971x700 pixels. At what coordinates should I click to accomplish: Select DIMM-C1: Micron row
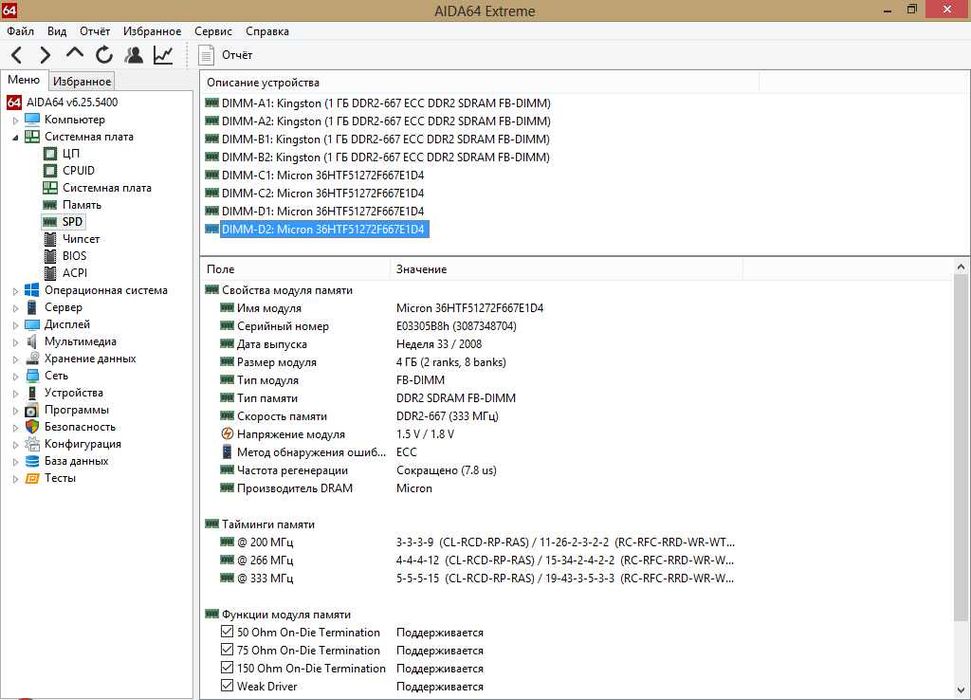315,175
